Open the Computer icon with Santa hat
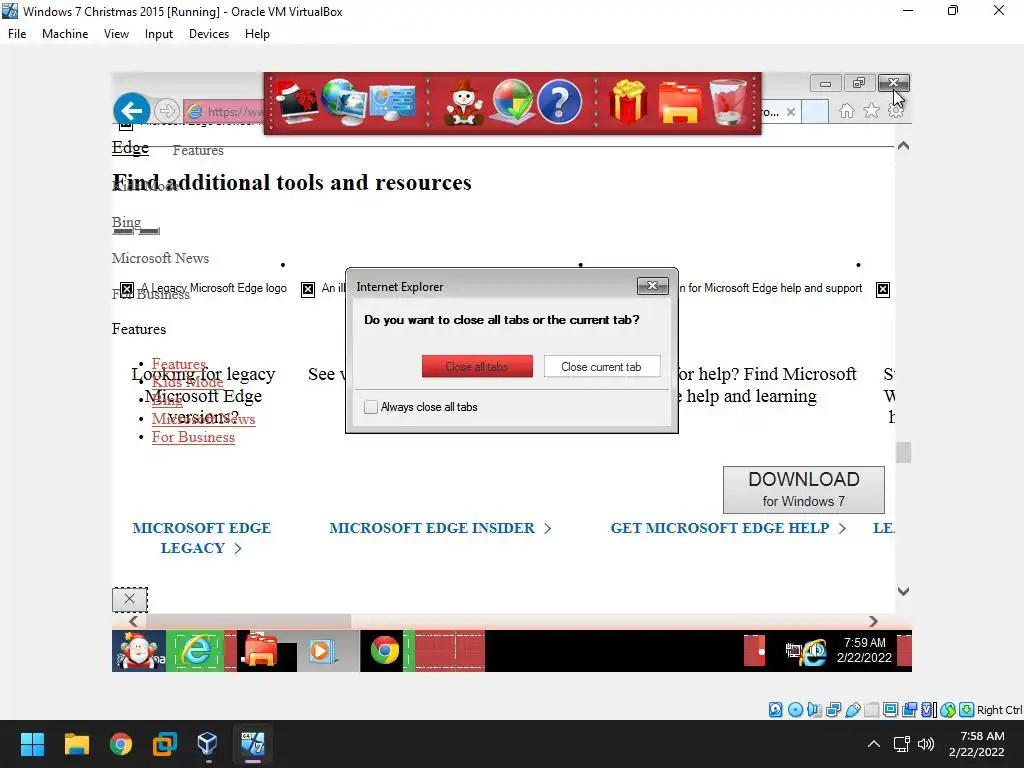1024x768 pixels. (x=296, y=103)
